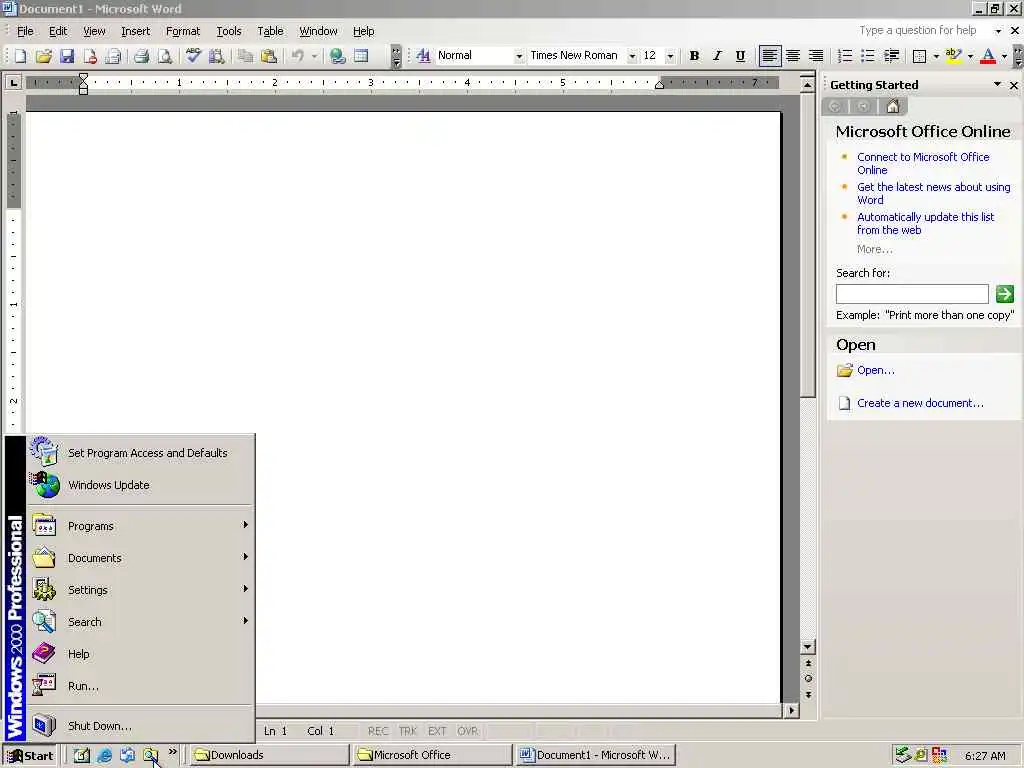Click the Type a question for help box

pyautogui.click(x=924, y=31)
